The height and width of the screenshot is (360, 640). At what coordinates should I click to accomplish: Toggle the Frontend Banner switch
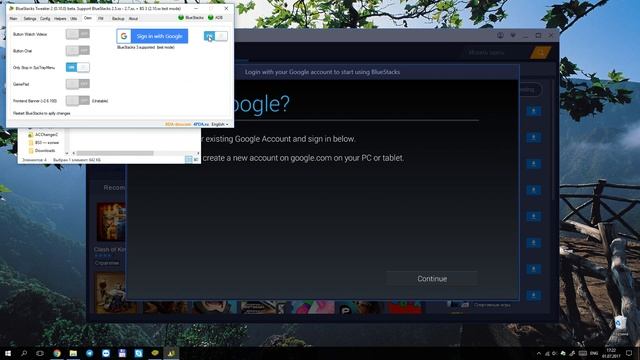[78, 100]
